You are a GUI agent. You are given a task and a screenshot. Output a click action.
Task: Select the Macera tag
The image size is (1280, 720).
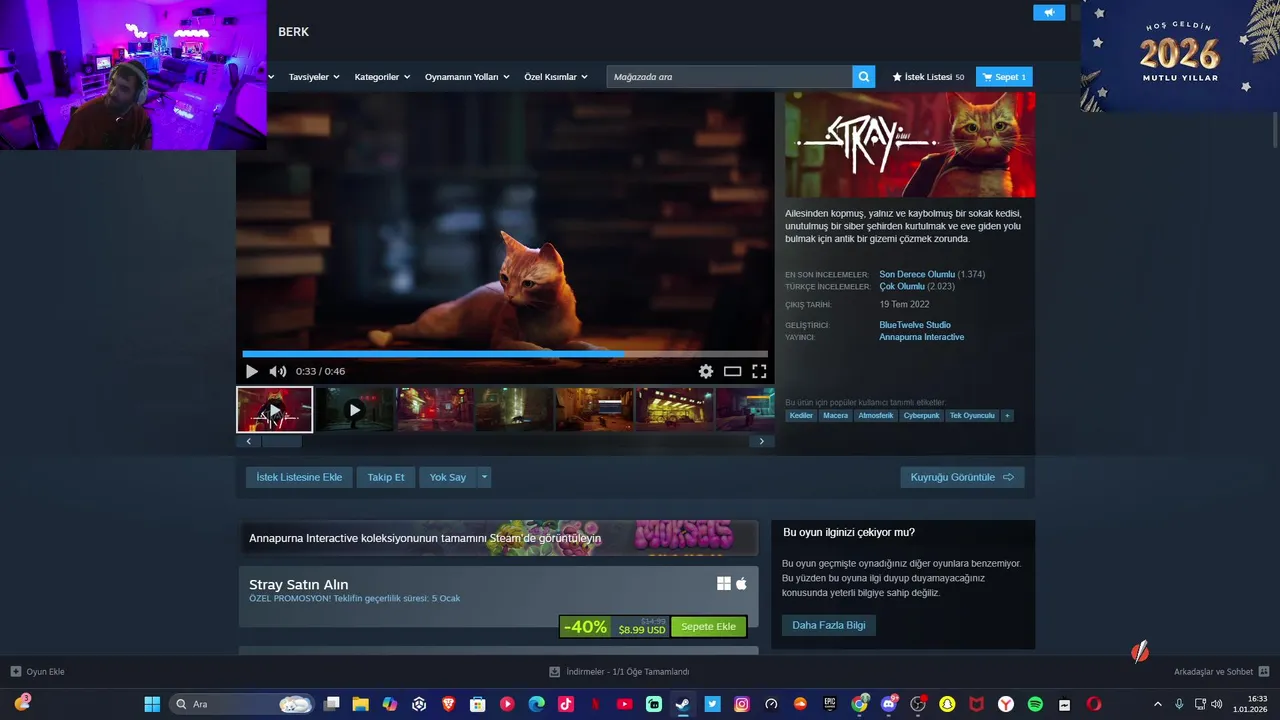coord(835,415)
